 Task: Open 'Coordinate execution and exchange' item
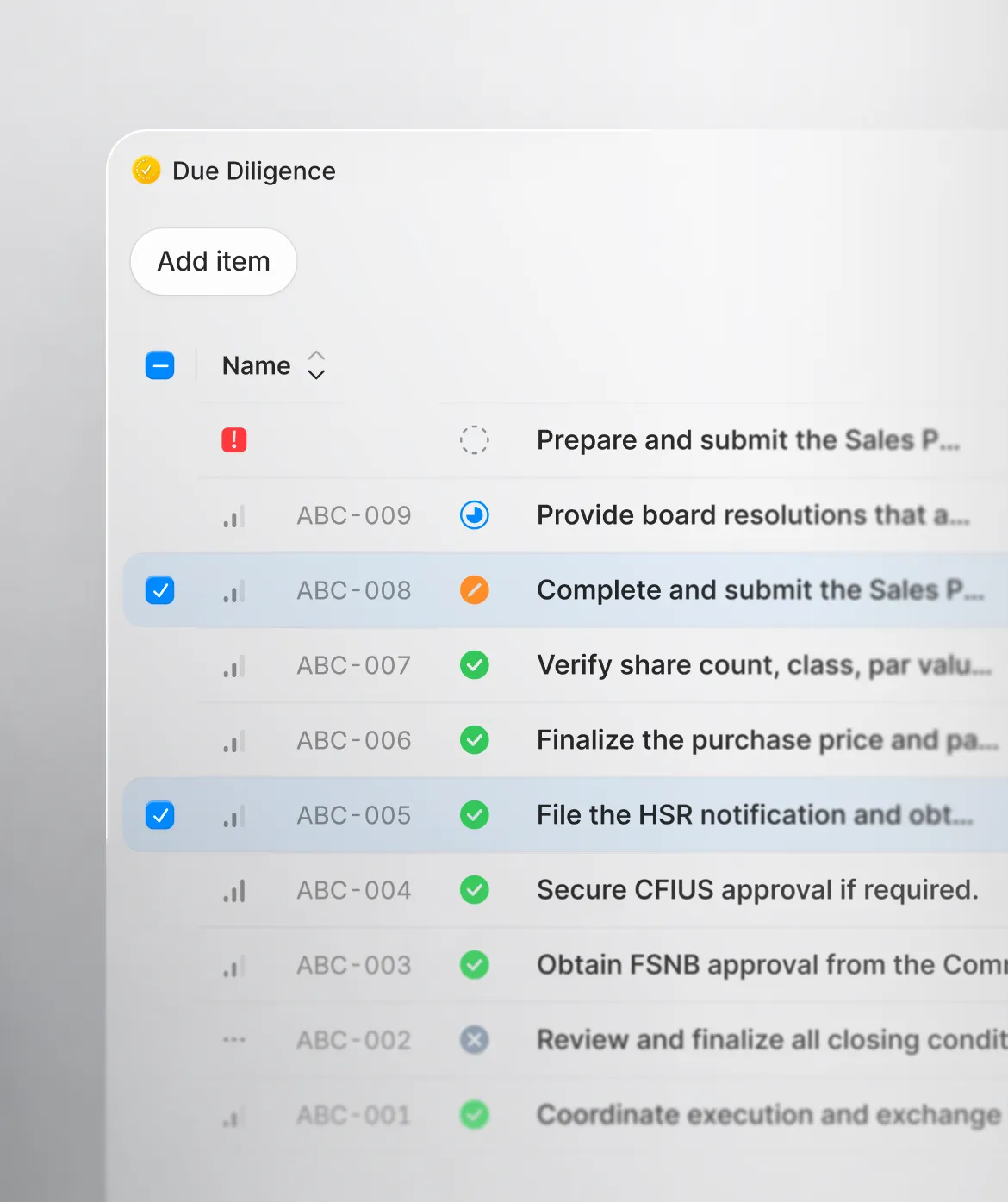coord(769,1115)
